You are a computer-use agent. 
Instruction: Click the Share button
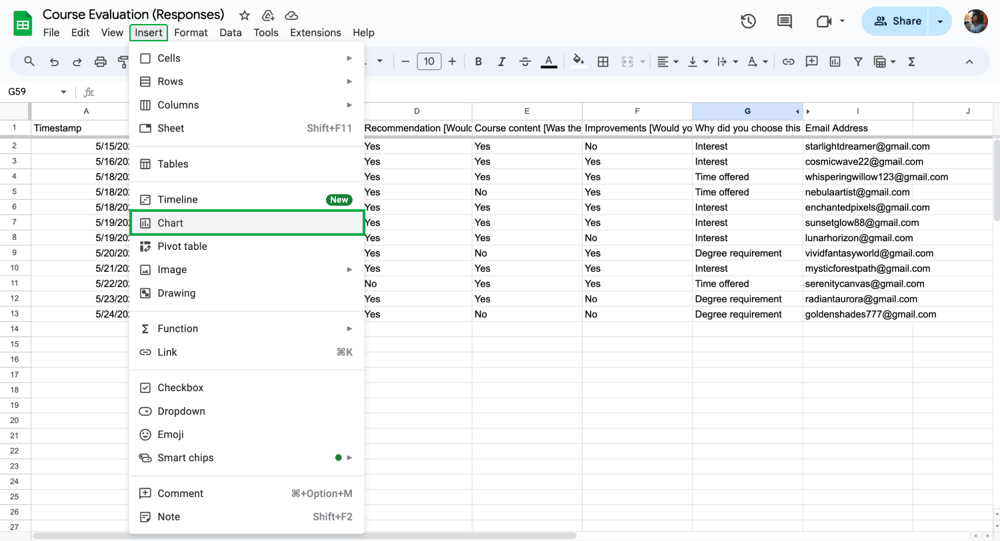pyautogui.click(x=897, y=21)
